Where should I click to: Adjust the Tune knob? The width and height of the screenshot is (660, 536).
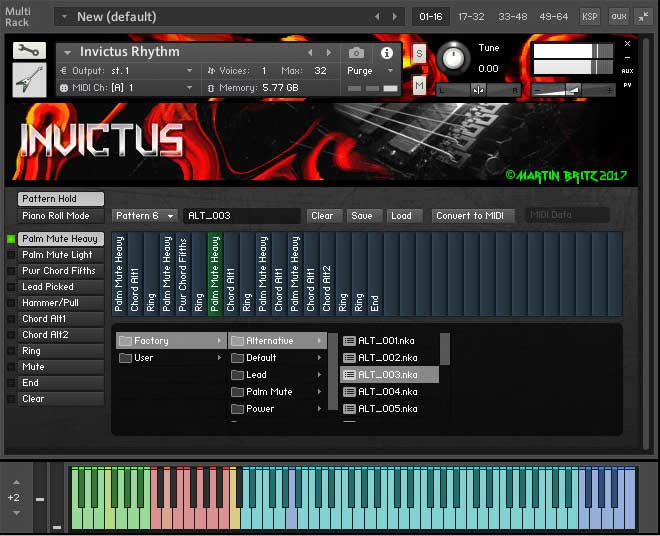tap(454, 58)
